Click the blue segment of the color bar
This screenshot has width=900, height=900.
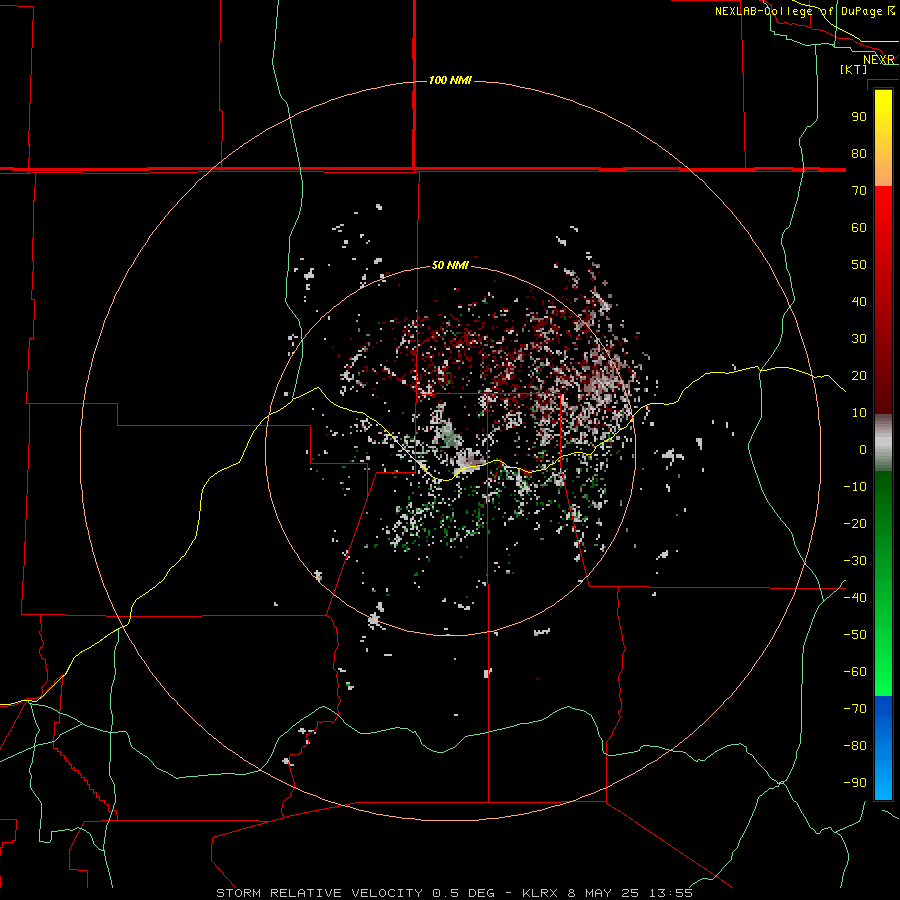pyautogui.click(x=883, y=747)
